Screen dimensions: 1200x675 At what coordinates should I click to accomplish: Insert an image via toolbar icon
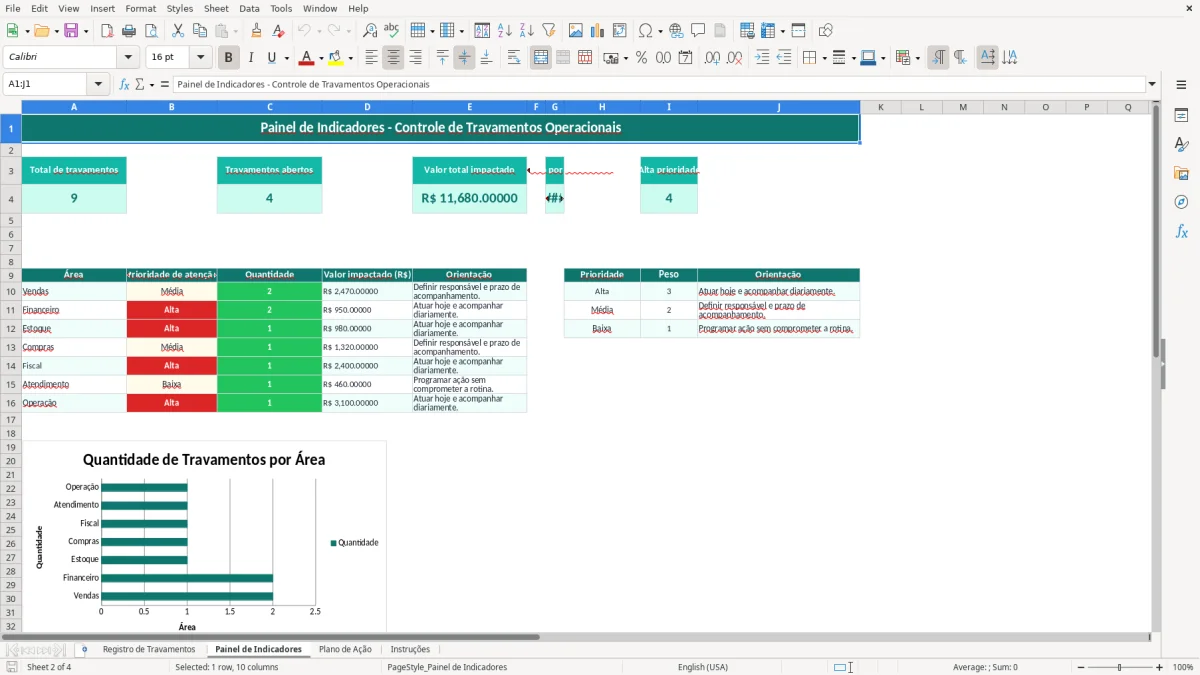(x=576, y=31)
